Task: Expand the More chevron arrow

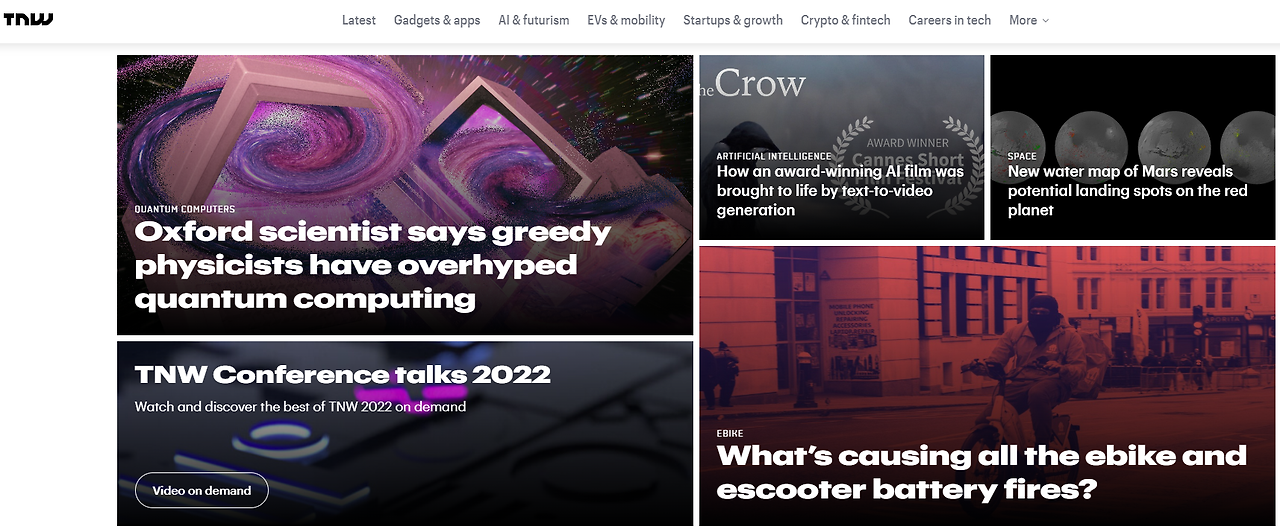Action: click(x=1046, y=20)
